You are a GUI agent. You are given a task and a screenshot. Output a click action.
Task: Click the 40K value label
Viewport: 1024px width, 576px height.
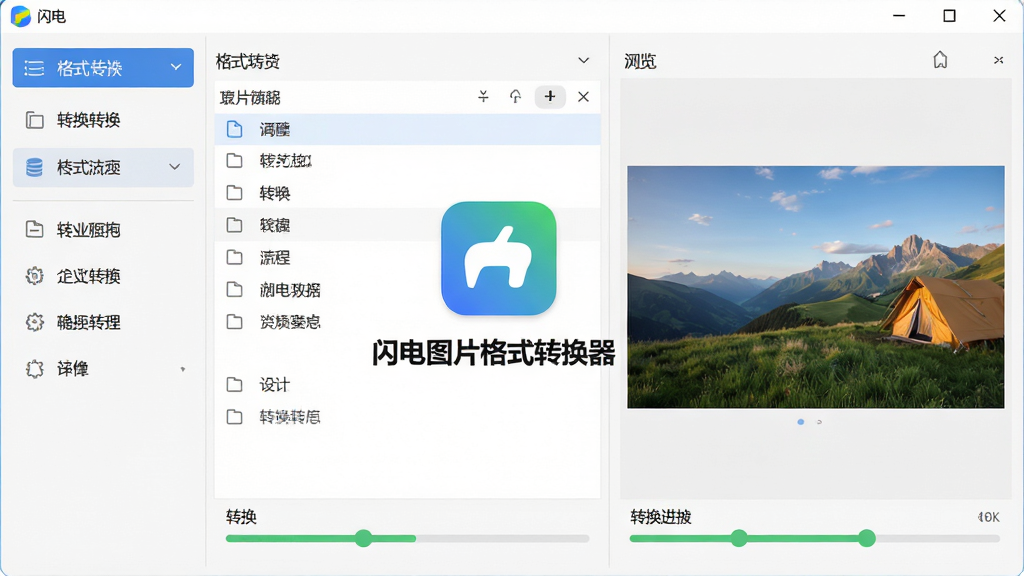point(989,517)
